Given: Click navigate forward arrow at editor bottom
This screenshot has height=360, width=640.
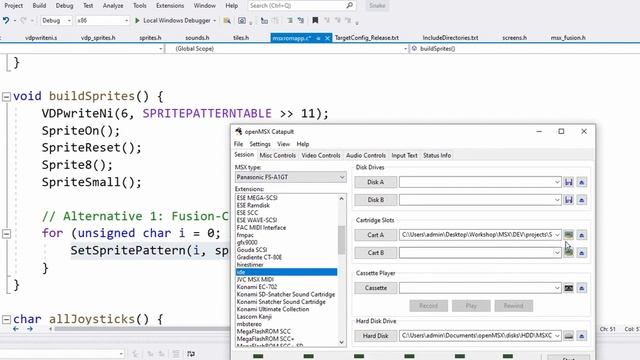Looking at the screenshot, I should [29, 329].
